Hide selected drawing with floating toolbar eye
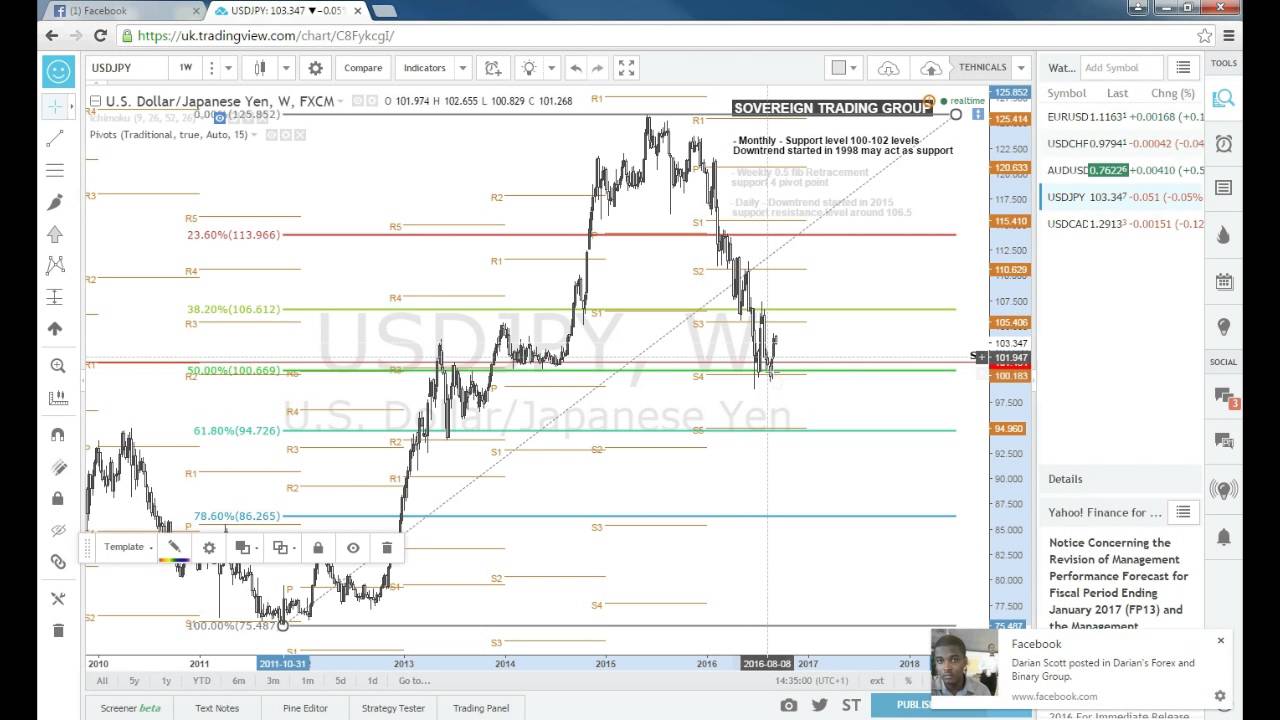Viewport: 1280px width, 720px height. tap(353, 548)
